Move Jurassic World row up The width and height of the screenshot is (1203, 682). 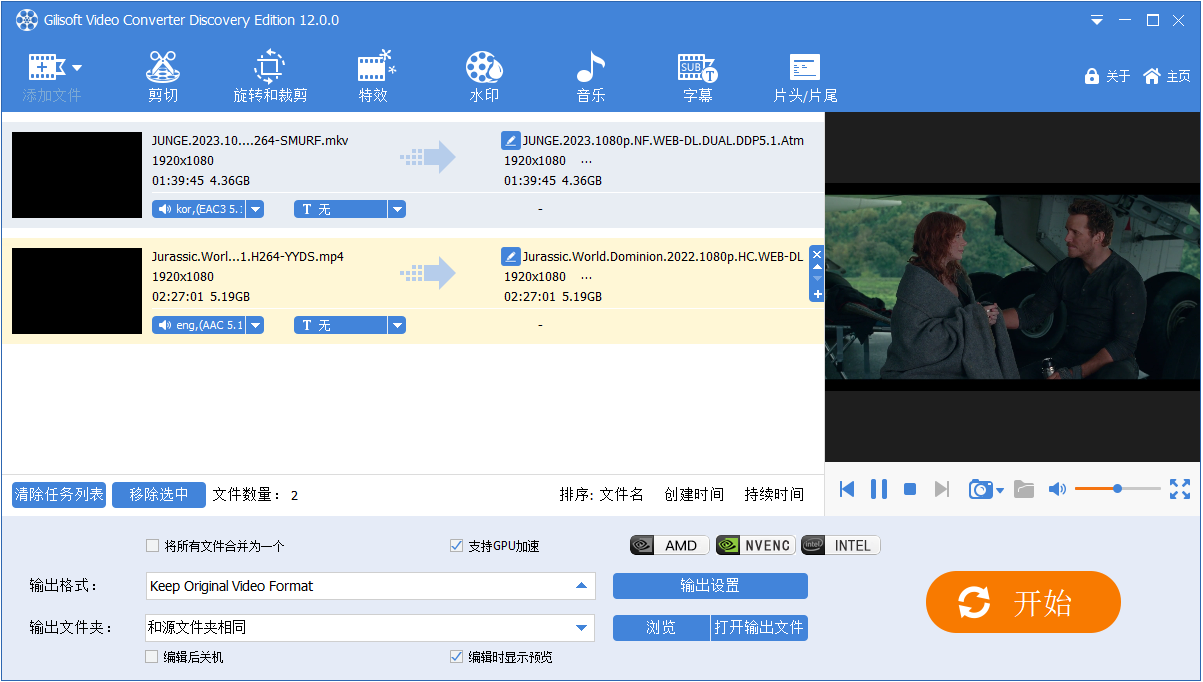(x=817, y=268)
